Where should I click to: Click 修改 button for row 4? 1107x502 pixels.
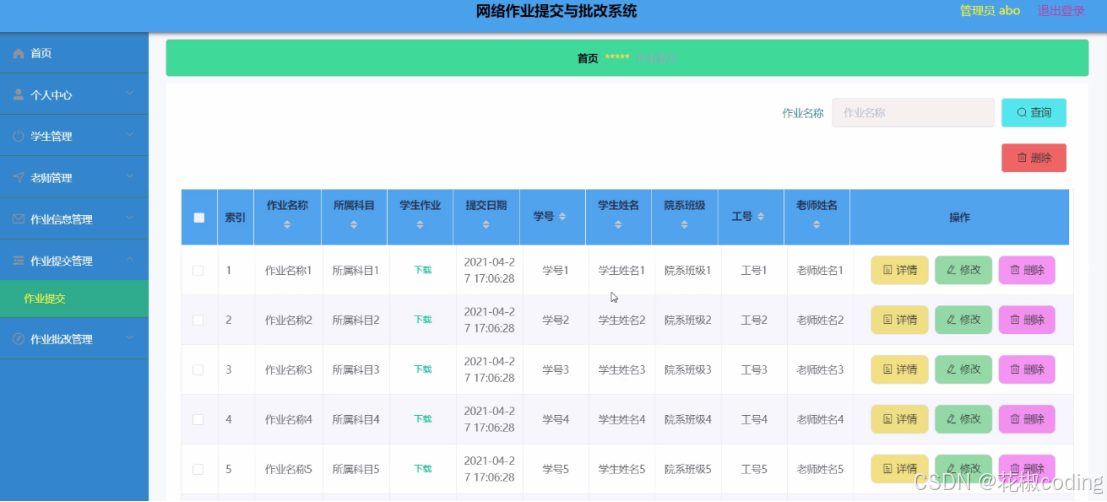(963, 419)
